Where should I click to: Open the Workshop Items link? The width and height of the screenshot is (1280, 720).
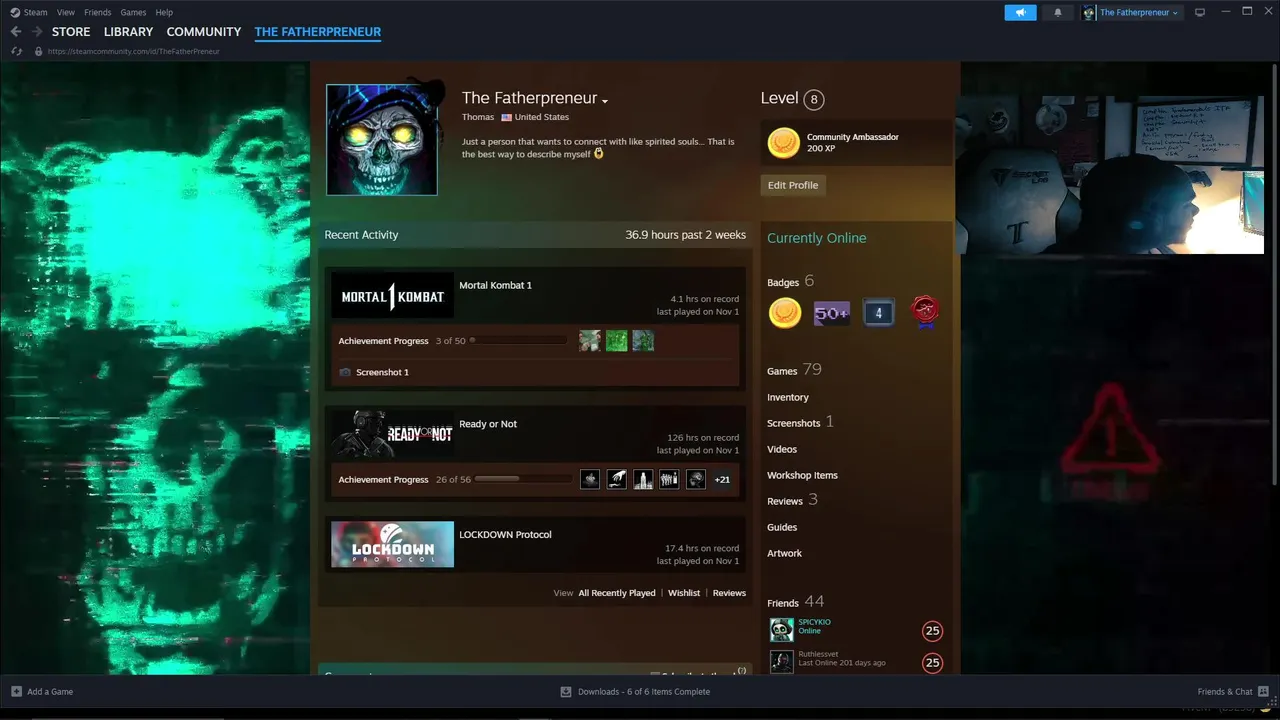(802, 475)
